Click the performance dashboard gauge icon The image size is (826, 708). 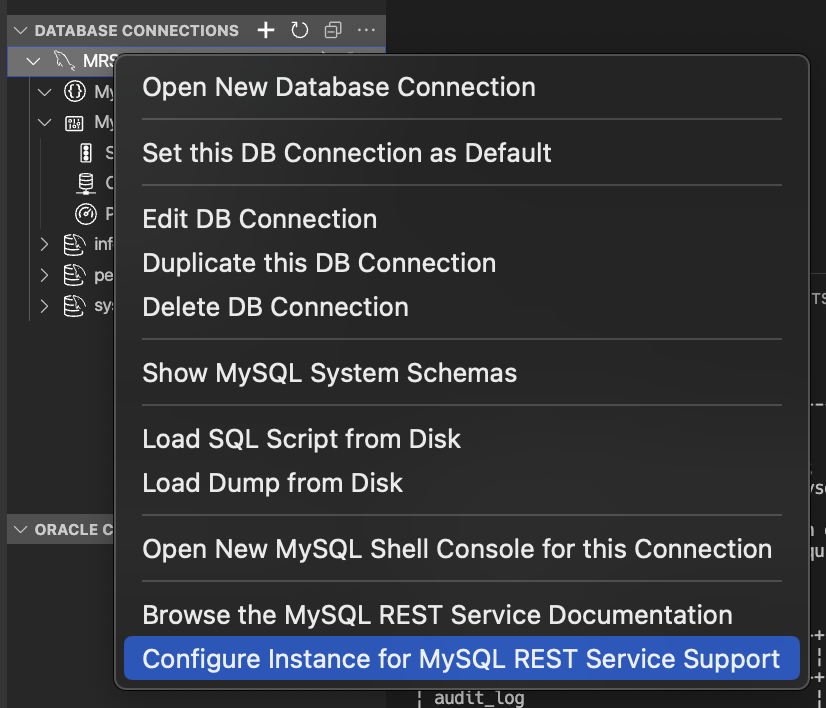[86, 213]
